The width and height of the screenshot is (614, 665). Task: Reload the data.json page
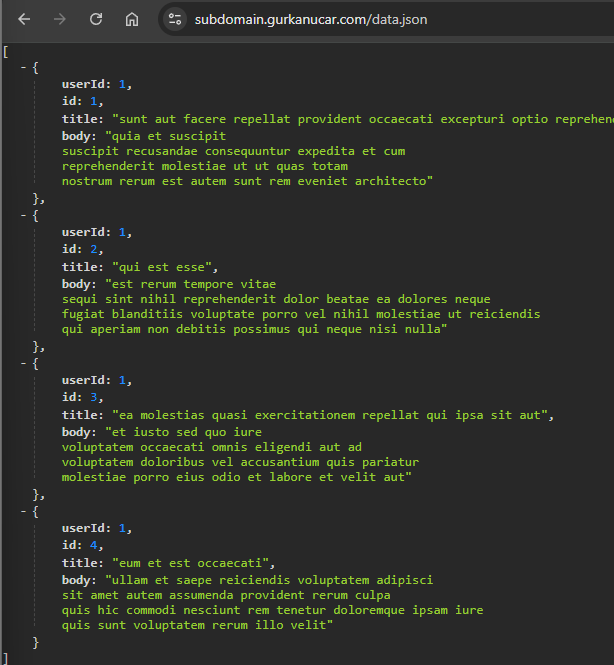(x=96, y=19)
